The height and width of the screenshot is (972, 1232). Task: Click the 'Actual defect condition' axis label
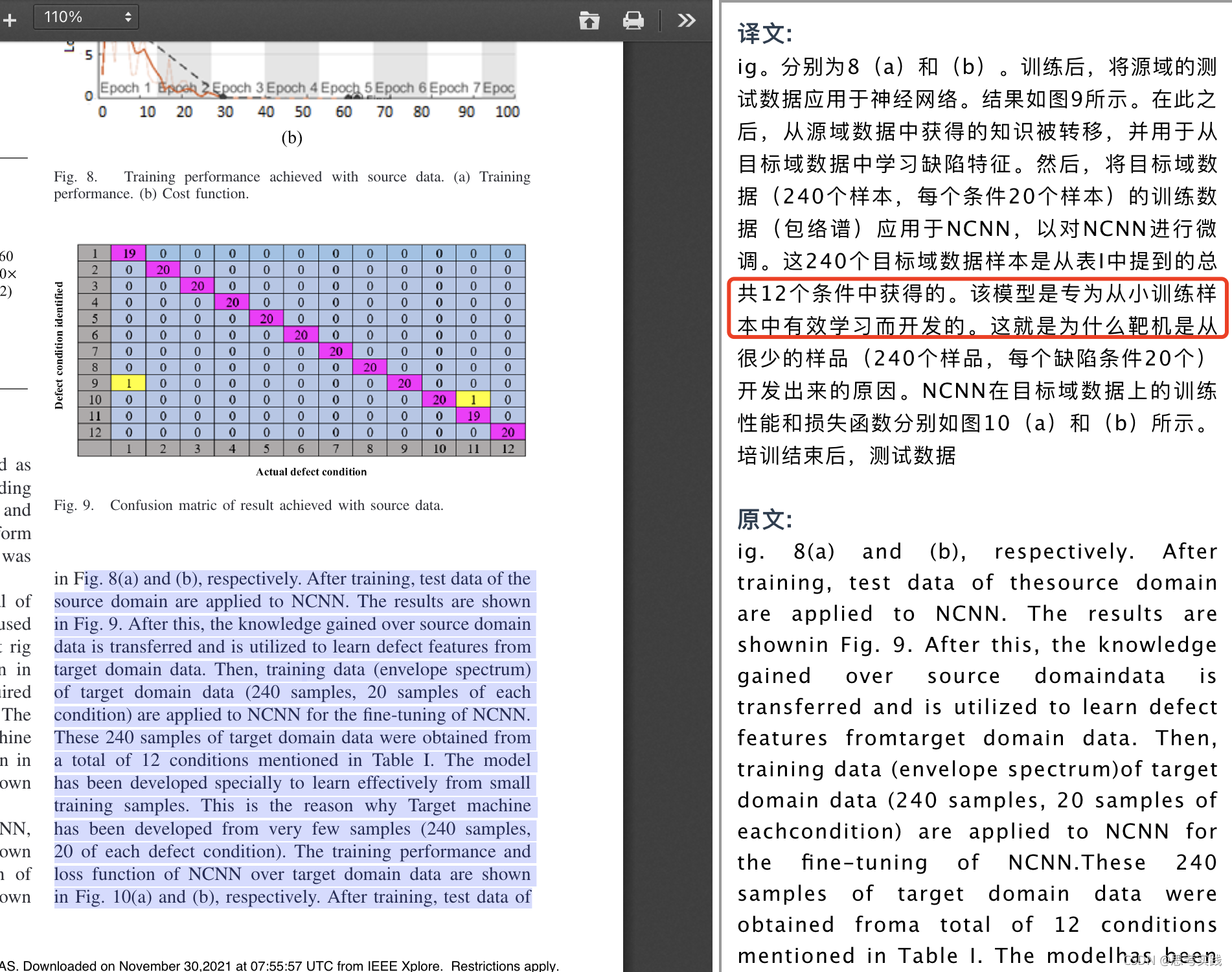311,472
